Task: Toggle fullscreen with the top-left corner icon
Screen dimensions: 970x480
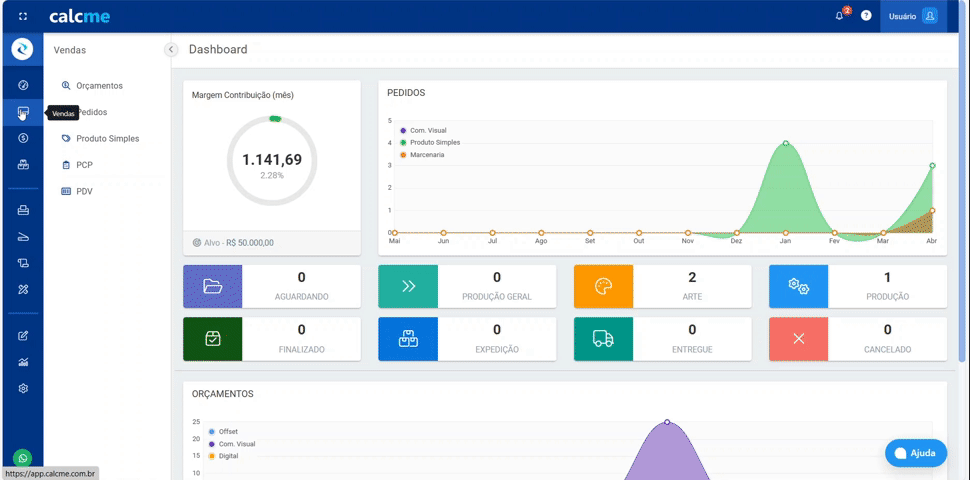Action: (x=23, y=17)
